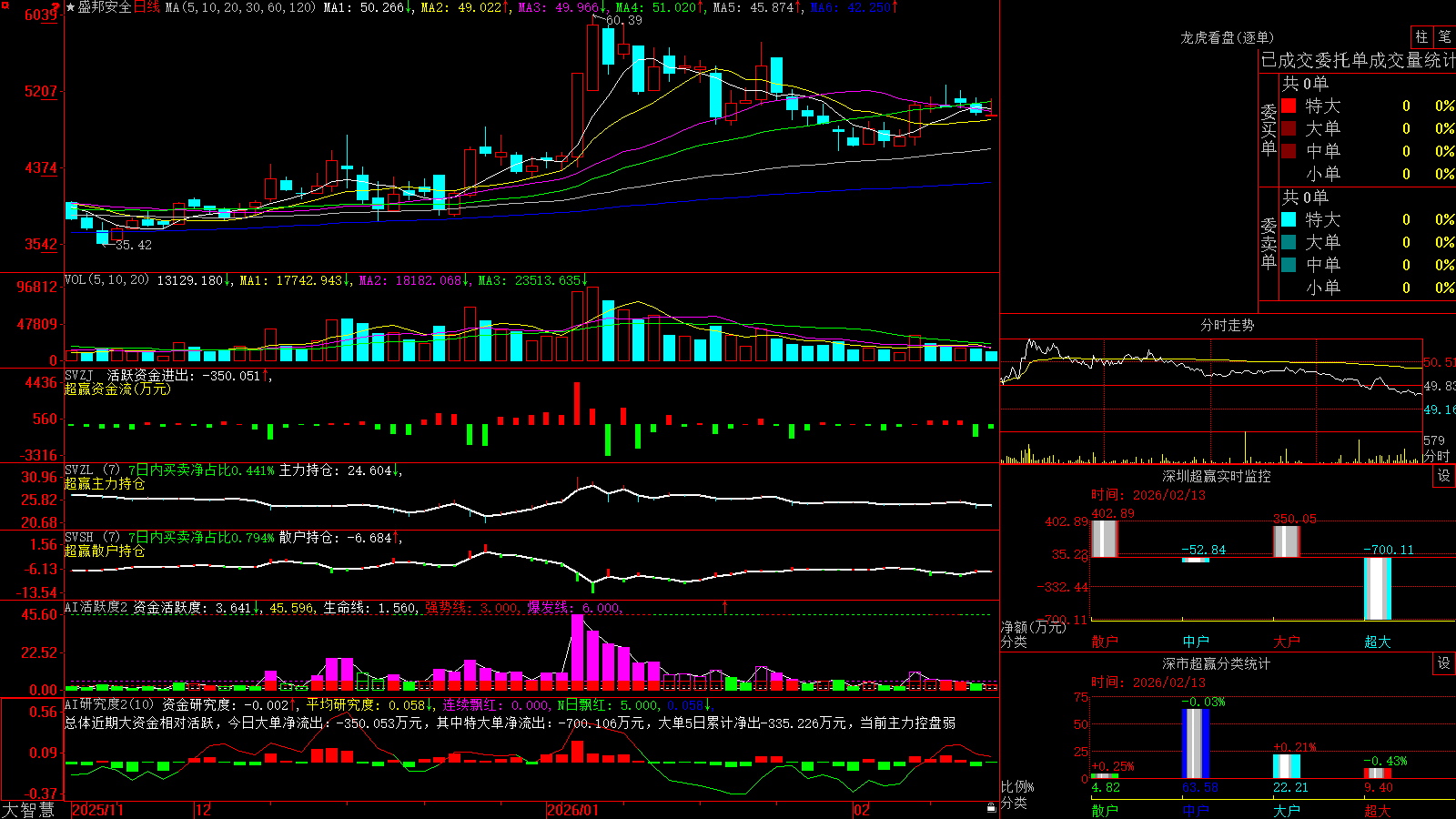Click the red up-arrow marker on 爆发线
The width and height of the screenshot is (1456, 819).
click(x=725, y=606)
